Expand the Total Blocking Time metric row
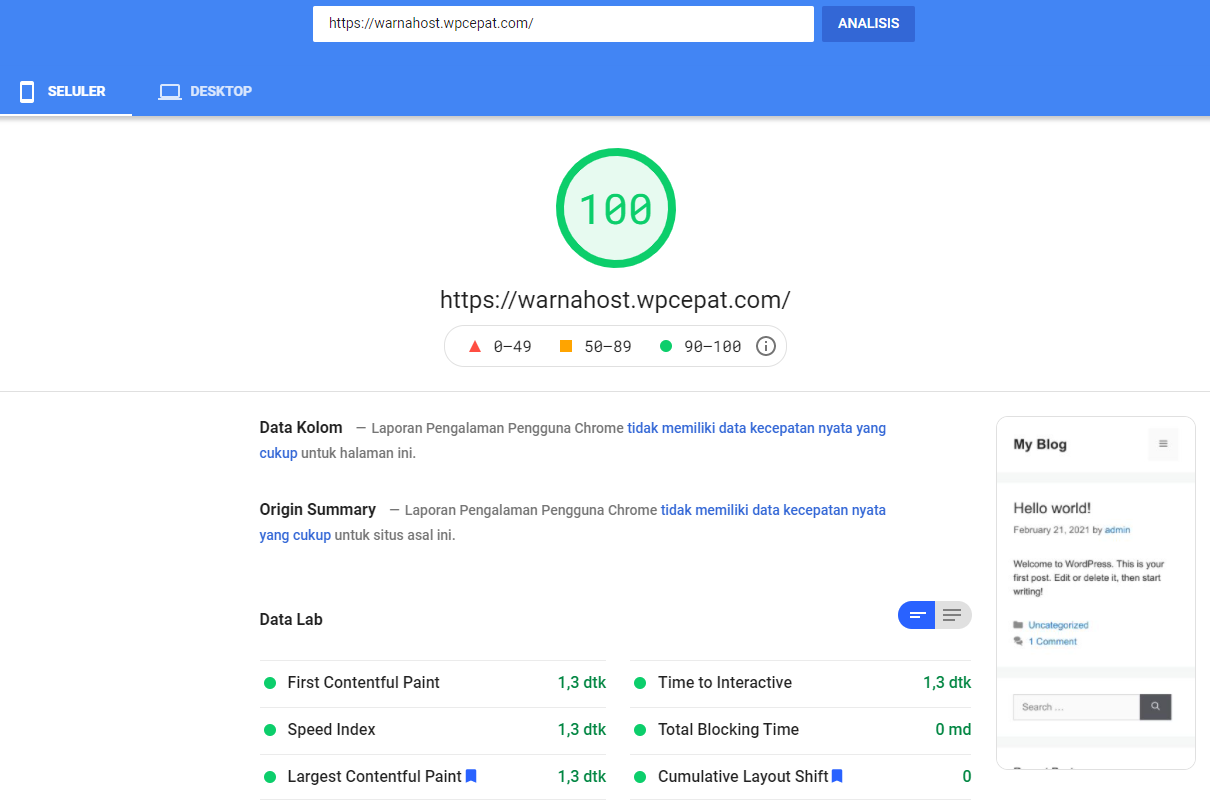The image size is (1210, 808). pyautogui.click(x=800, y=730)
